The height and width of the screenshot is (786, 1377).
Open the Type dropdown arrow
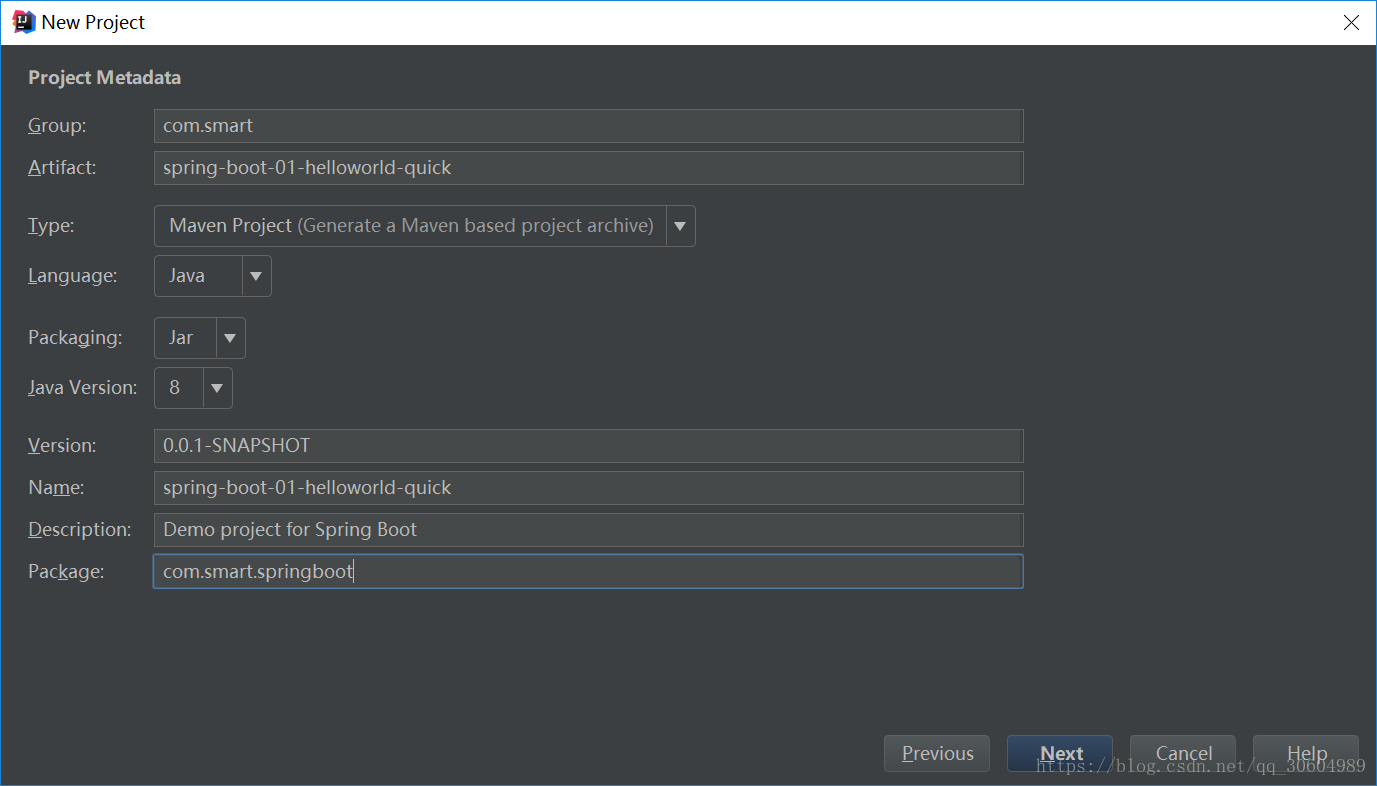(x=680, y=226)
